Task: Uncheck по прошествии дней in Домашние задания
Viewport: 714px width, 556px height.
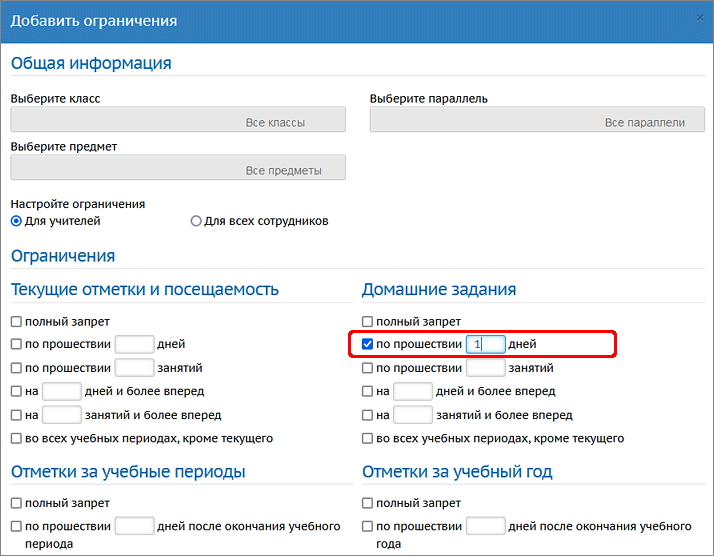Action: (367, 344)
